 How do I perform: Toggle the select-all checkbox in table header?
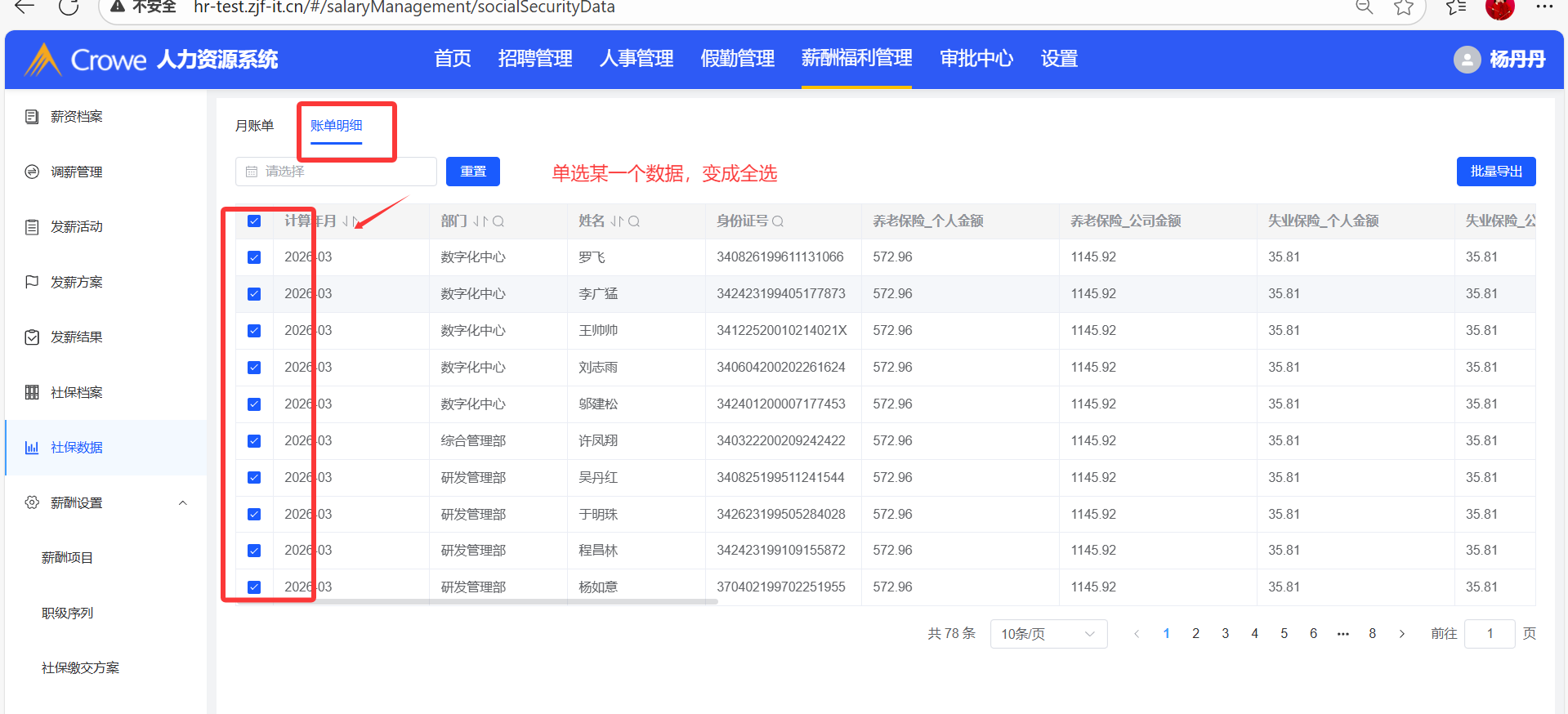pos(254,221)
